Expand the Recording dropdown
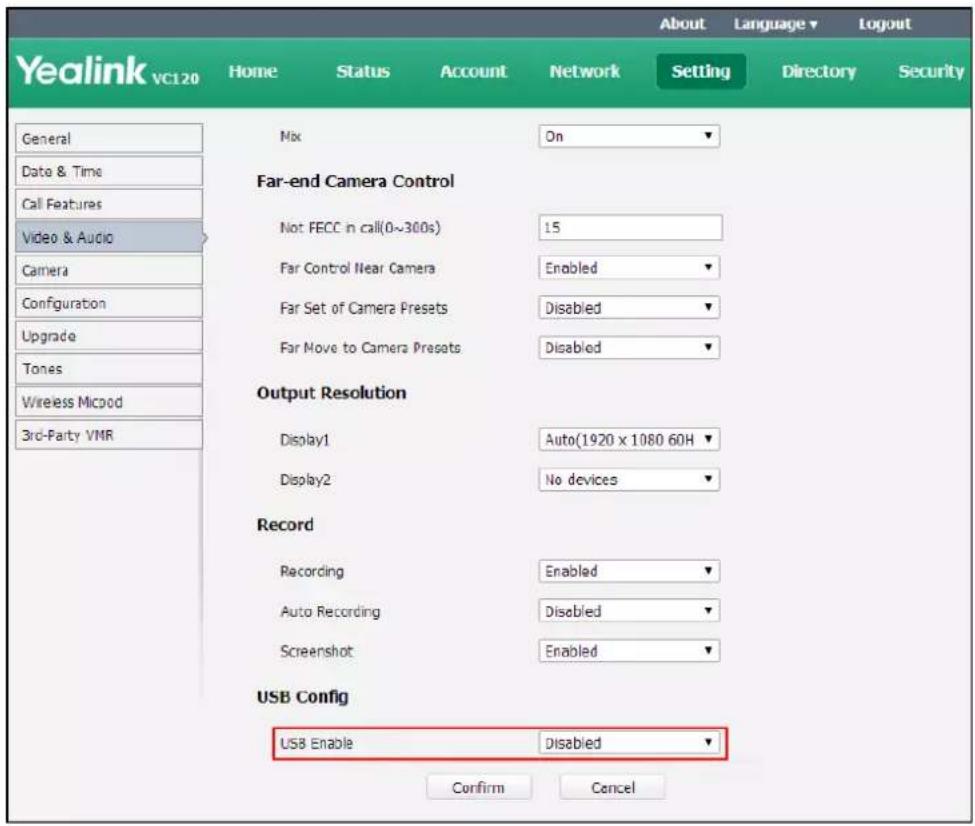 click(629, 571)
